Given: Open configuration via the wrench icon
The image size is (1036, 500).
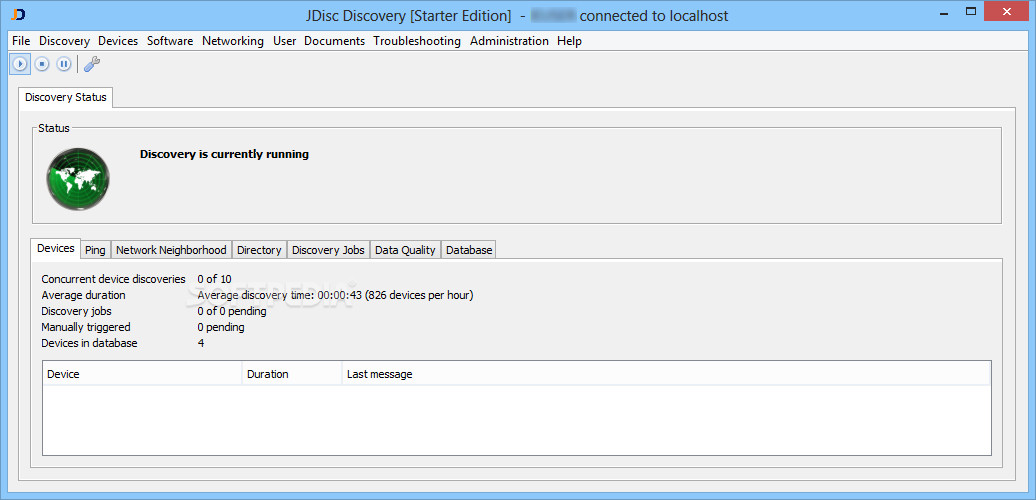Looking at the screenshot, I should [x=92, y=64].
